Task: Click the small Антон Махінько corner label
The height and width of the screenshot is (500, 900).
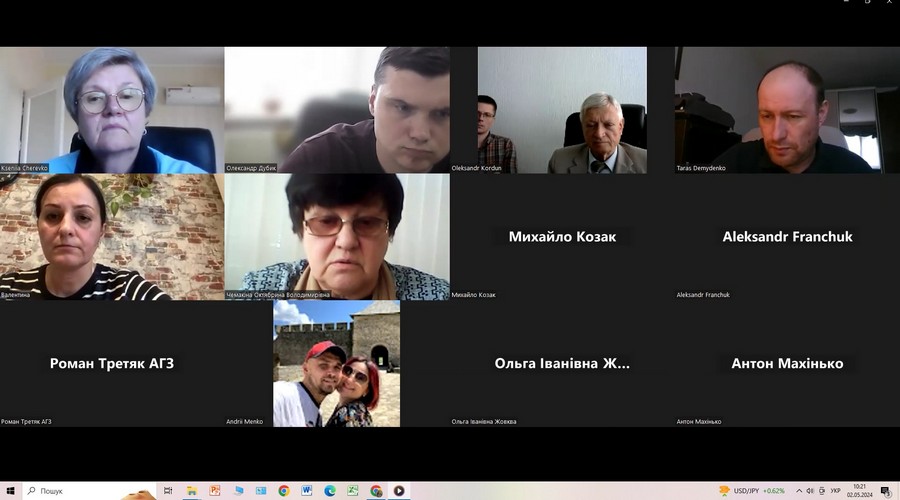Action: (699, 421)
